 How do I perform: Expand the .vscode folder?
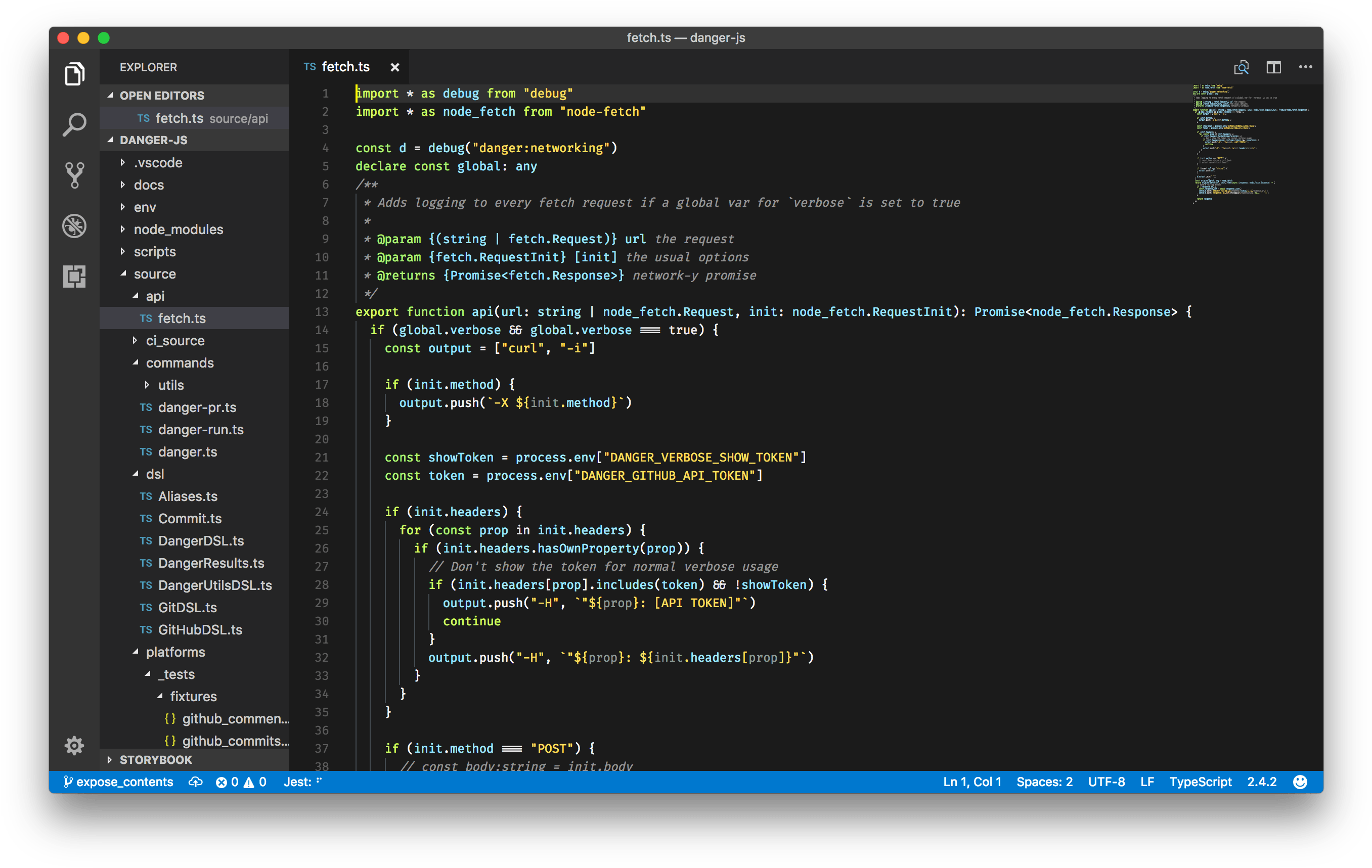pyautogui.click(x=194, y=162)
